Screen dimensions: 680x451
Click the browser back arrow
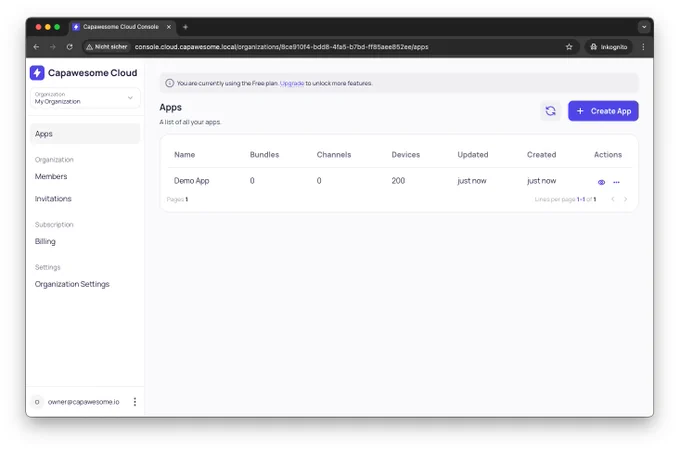36,47
